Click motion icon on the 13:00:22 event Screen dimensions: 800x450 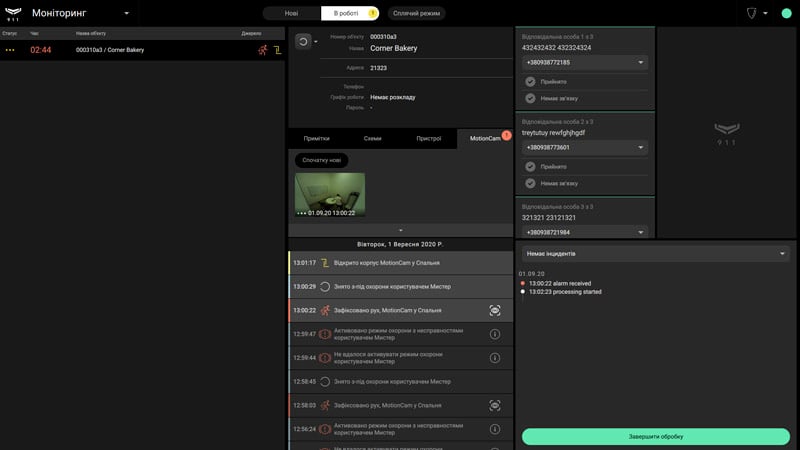click(325, 310)
